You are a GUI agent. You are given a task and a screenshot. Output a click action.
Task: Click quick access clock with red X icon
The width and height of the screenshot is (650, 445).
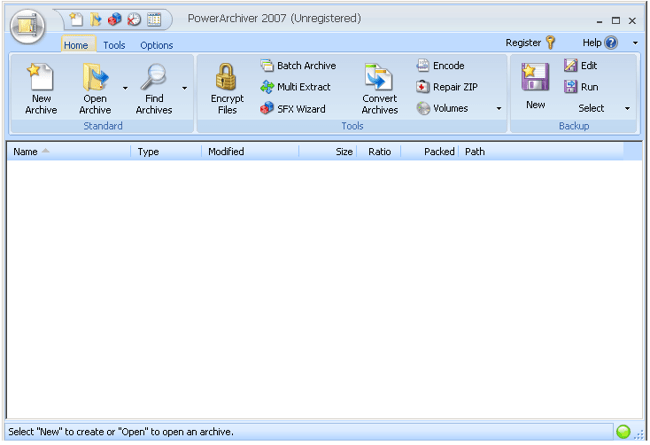(x=134, y=19)
